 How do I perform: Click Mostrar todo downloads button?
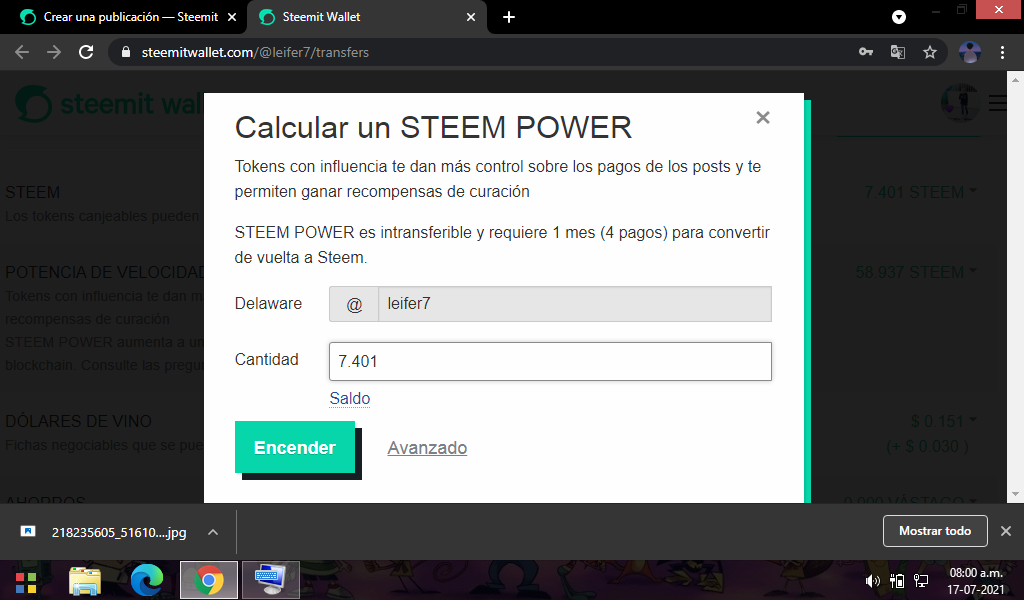(x=935, y=531)
